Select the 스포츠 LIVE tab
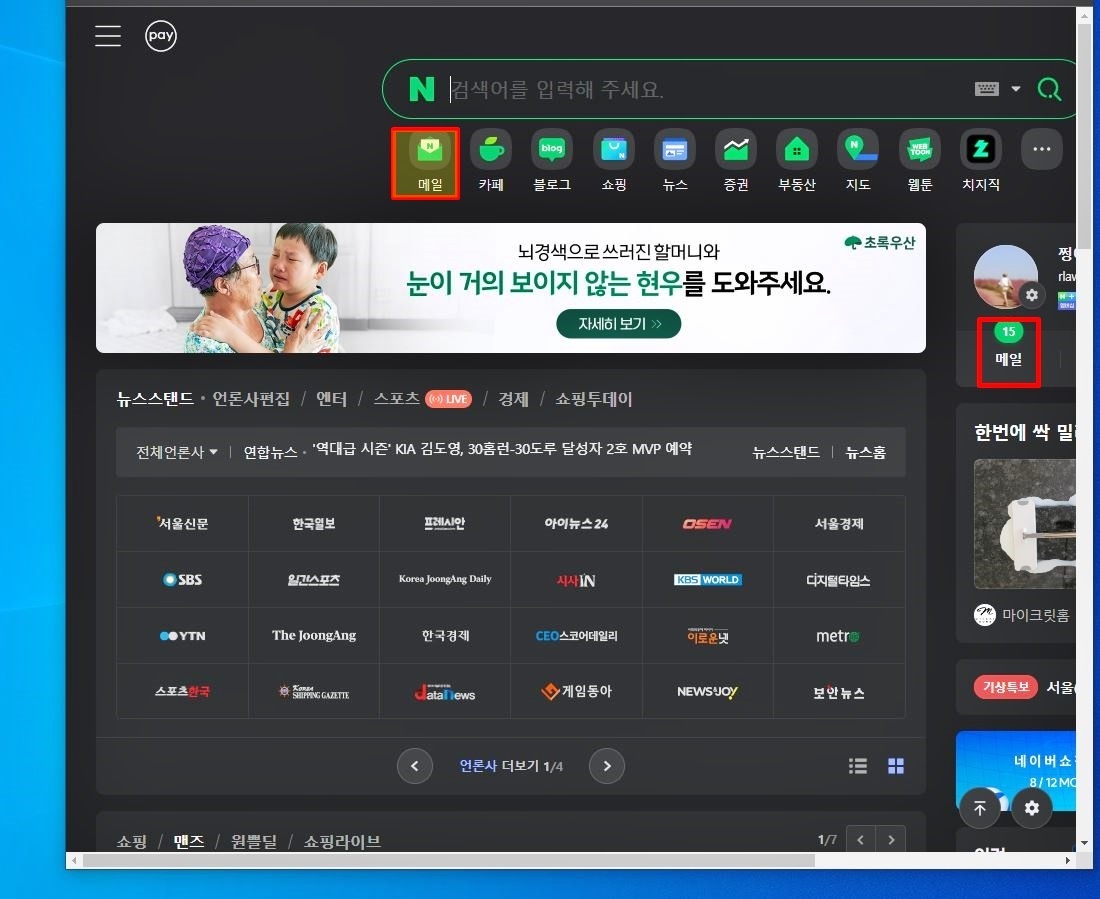1100x899 pixels. click(422, 399)
